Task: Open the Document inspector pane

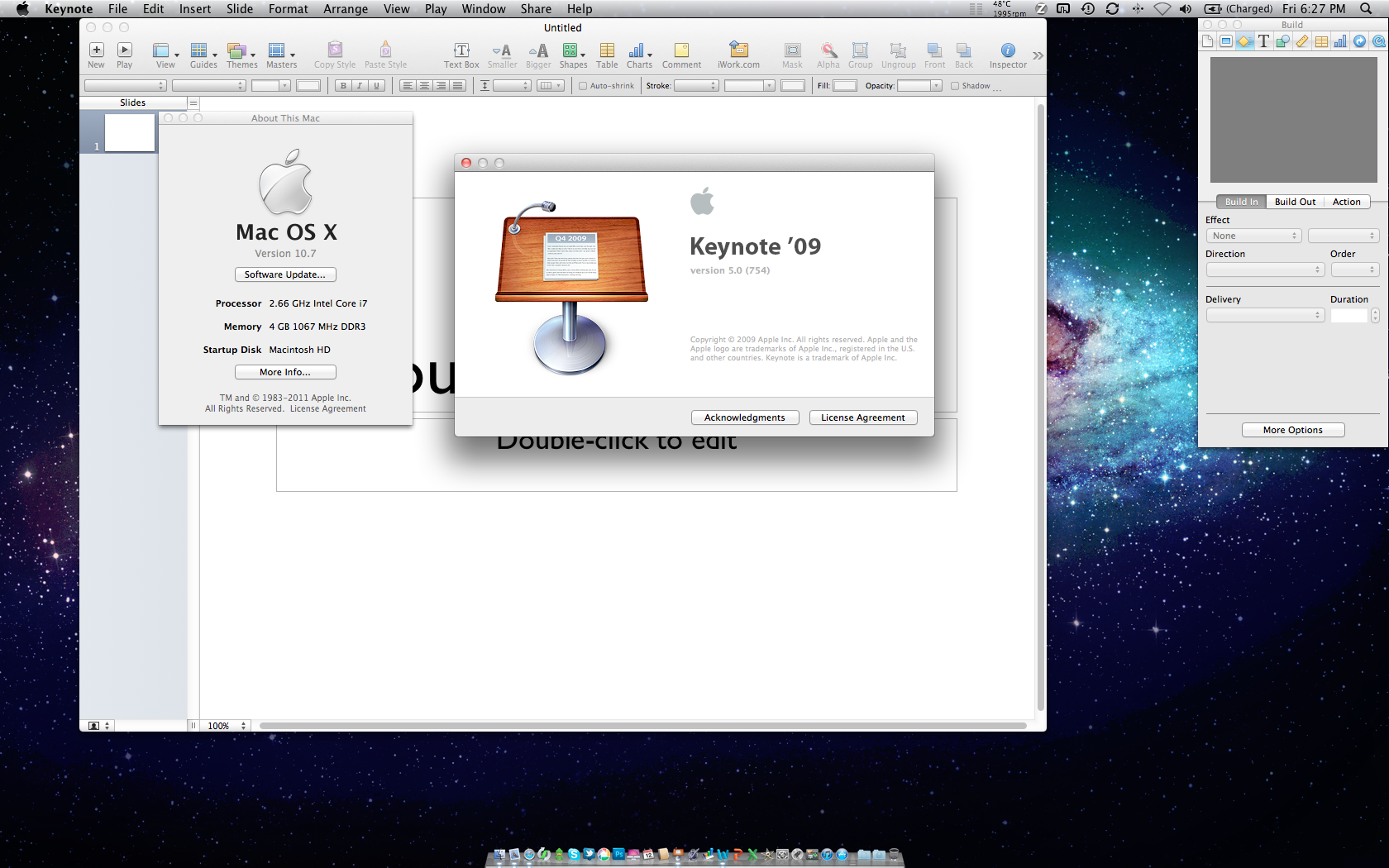Action: [x=1208, y=41]
